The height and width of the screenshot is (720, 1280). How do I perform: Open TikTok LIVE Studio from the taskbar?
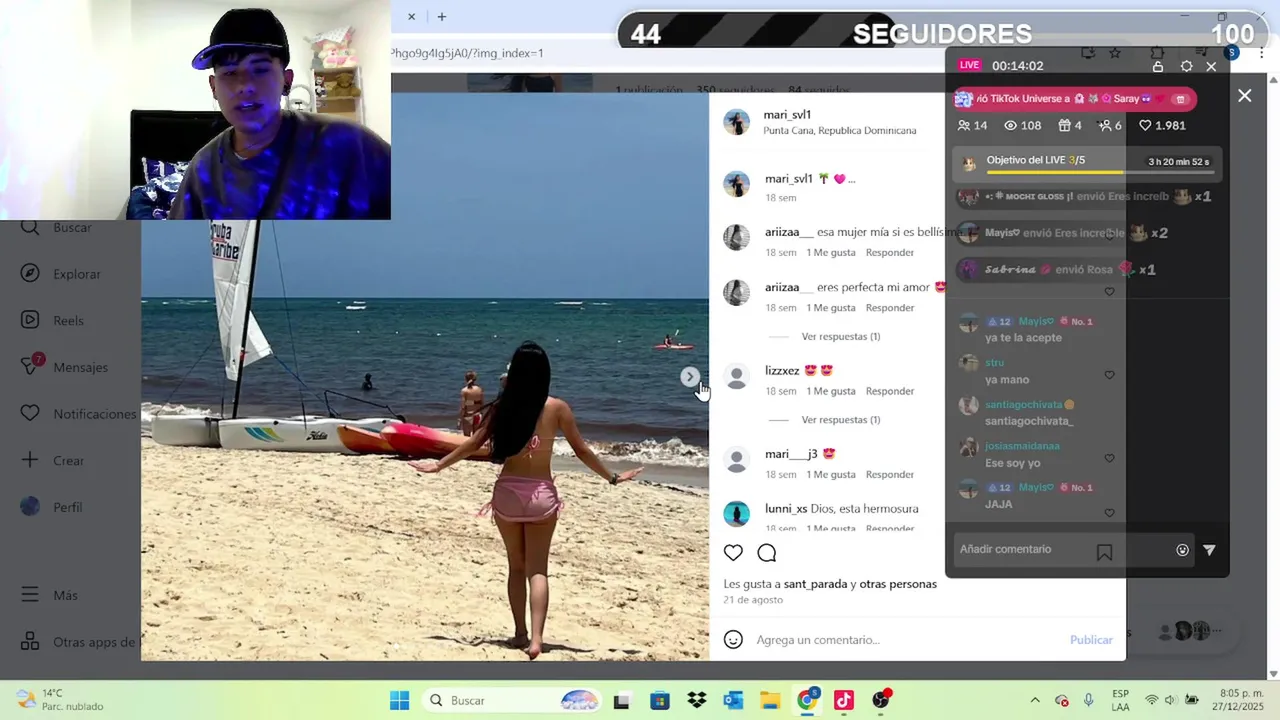(844, 700)
